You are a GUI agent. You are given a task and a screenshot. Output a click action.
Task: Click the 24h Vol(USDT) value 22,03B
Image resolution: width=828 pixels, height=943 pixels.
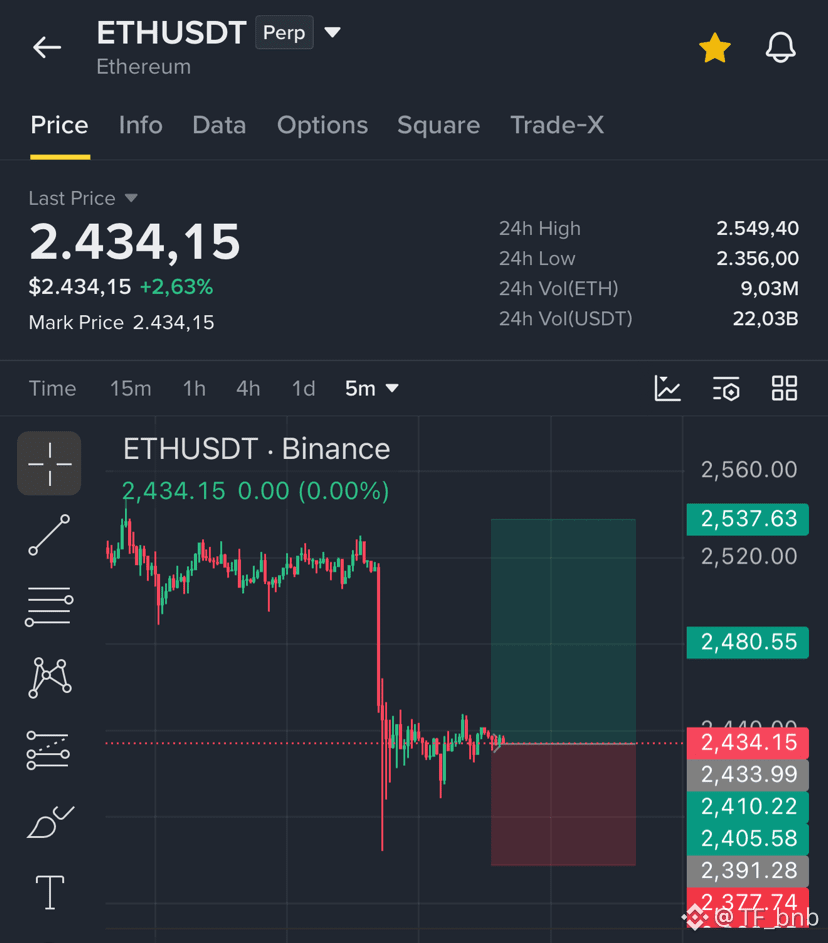click(765, 319)
